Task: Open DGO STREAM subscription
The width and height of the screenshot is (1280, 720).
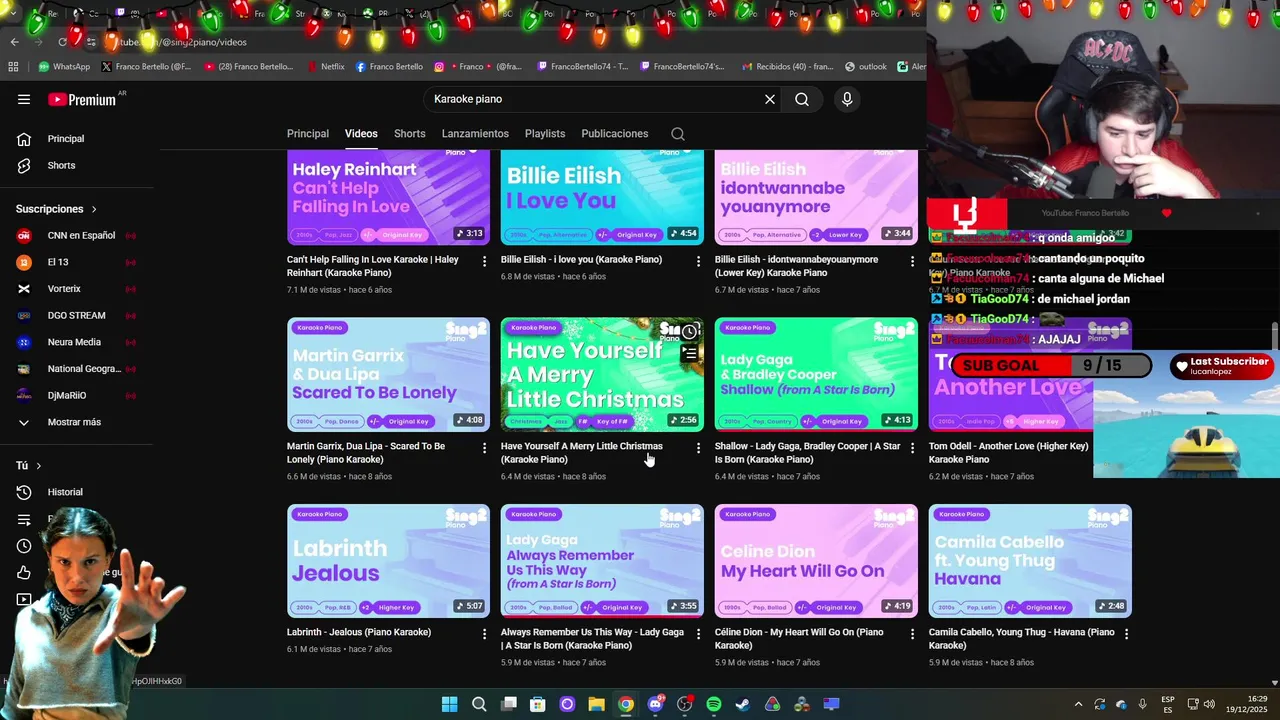Action: pos(77,315)
